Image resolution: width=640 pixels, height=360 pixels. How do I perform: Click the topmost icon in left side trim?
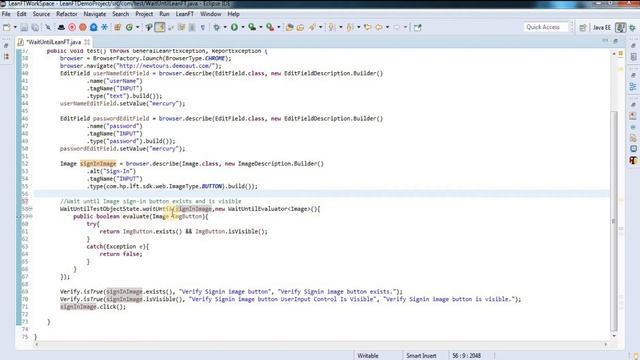pyautogui.click(x=6, y=46)
